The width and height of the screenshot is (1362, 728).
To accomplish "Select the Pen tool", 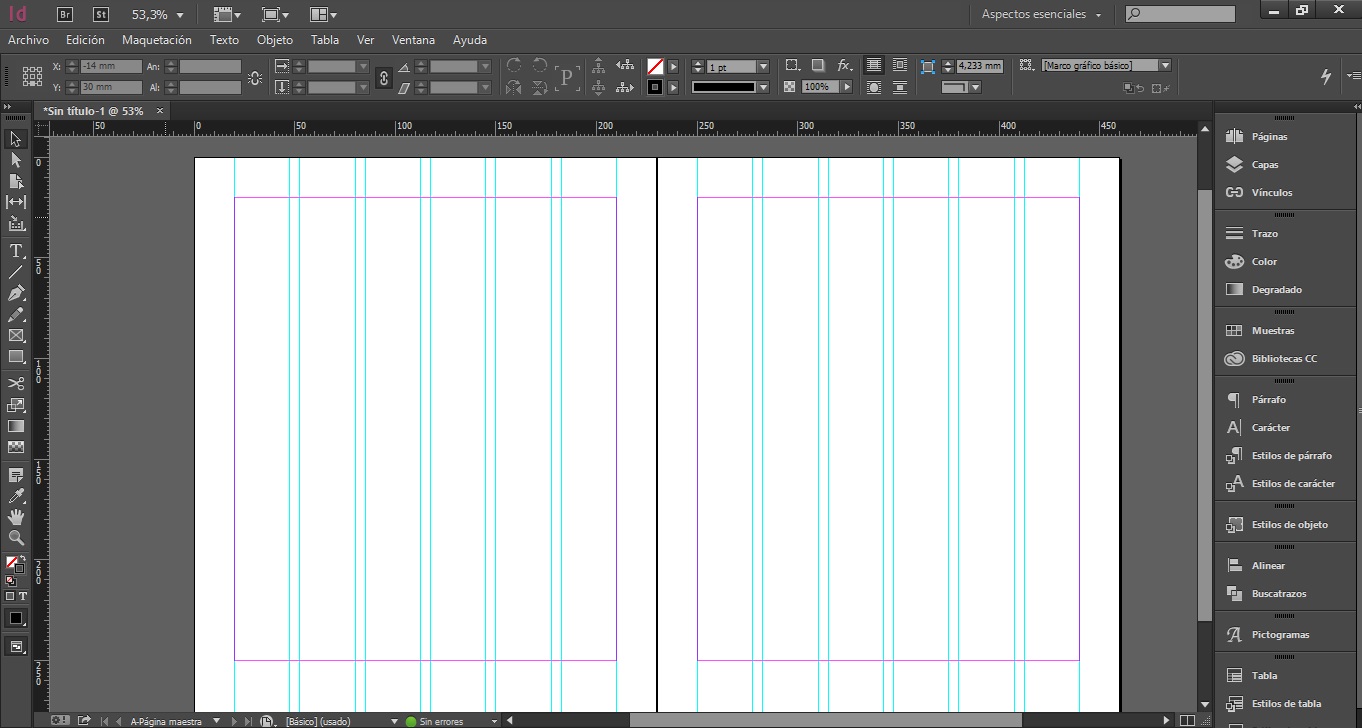I will (16, 293).
